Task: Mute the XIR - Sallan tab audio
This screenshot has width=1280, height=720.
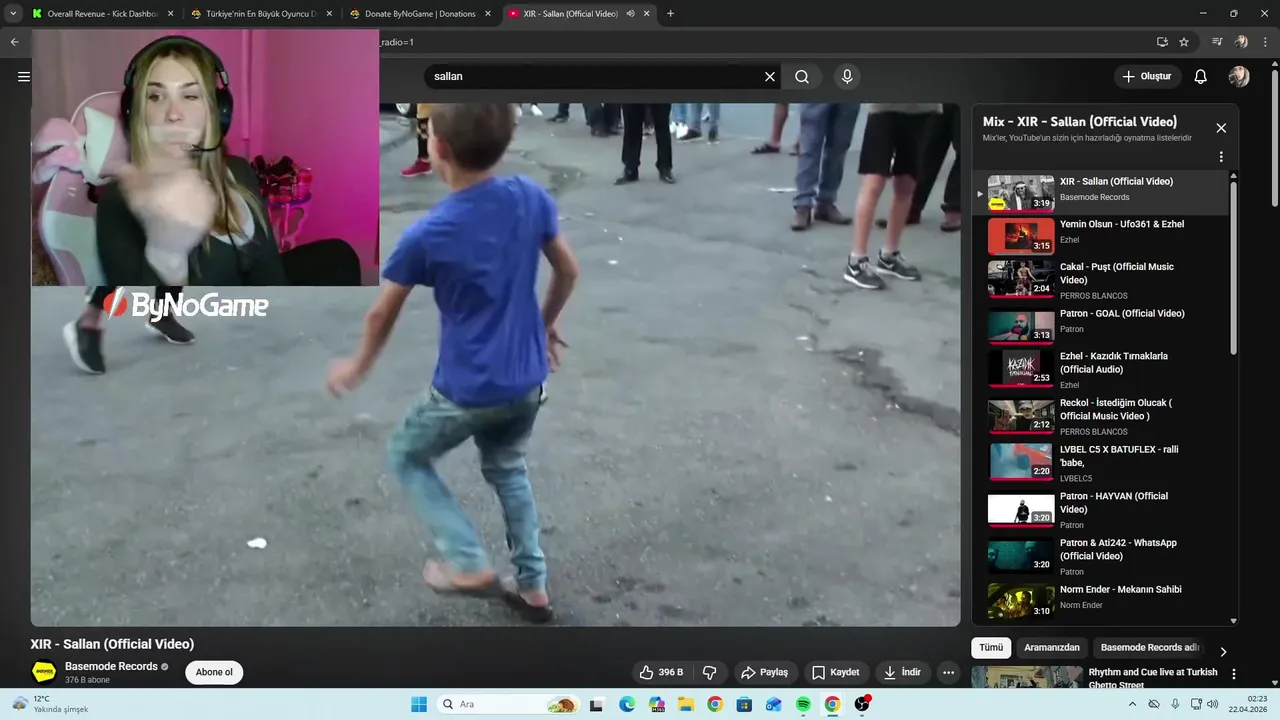Action: click(x=630, y=14)
